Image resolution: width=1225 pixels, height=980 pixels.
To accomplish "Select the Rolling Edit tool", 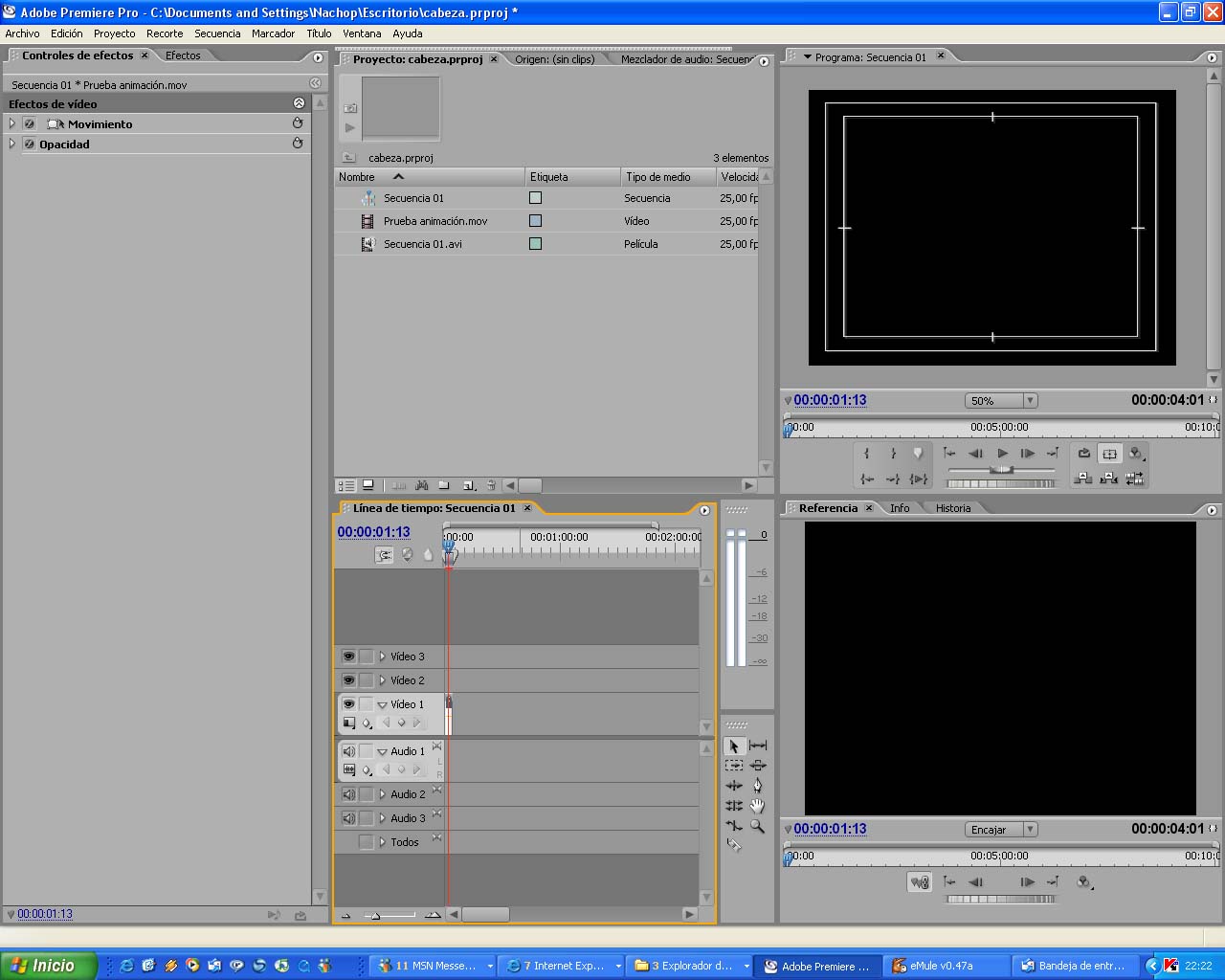I will pos(734,806).
